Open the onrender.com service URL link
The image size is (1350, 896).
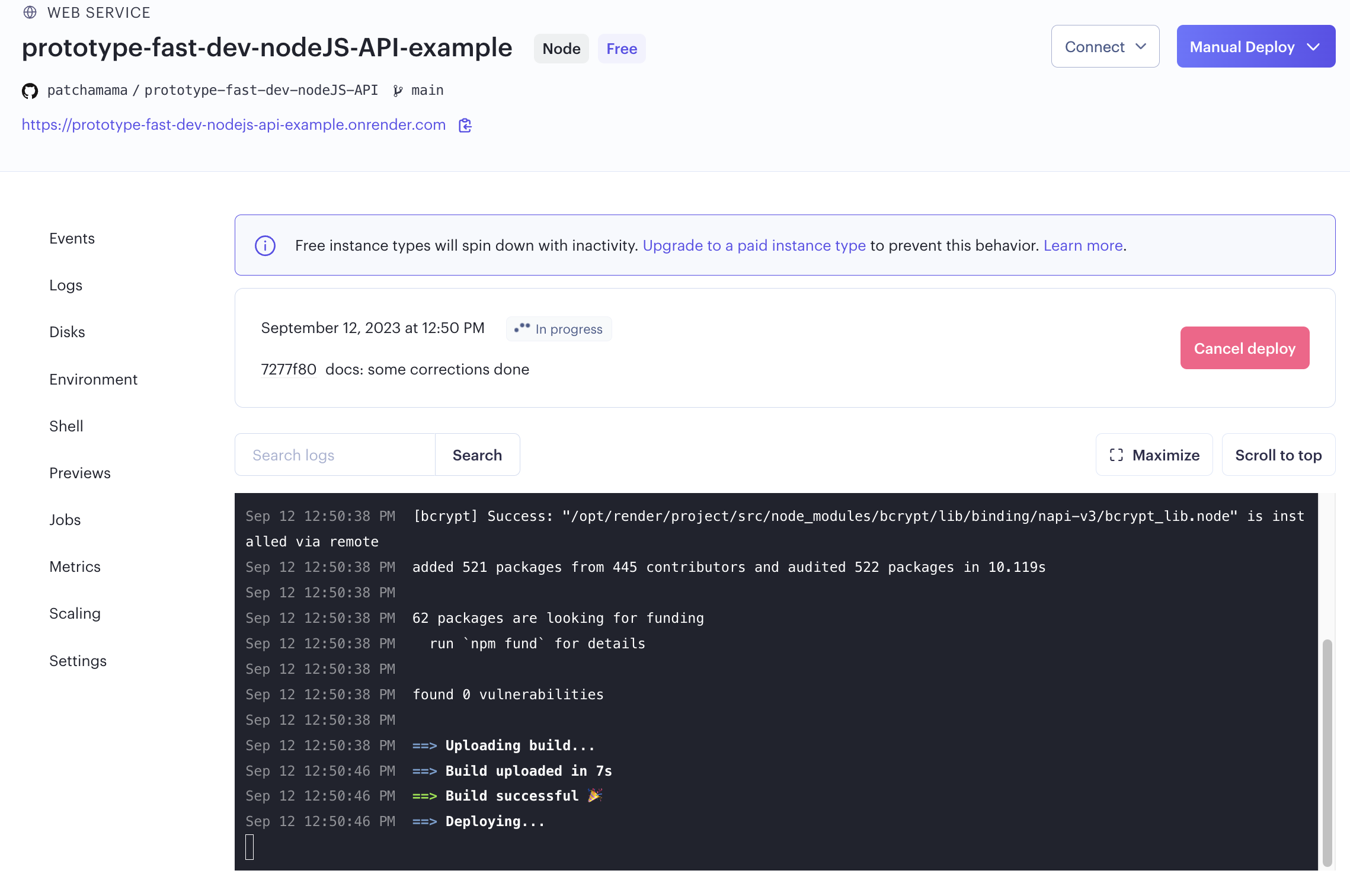[x=233, y=125]
